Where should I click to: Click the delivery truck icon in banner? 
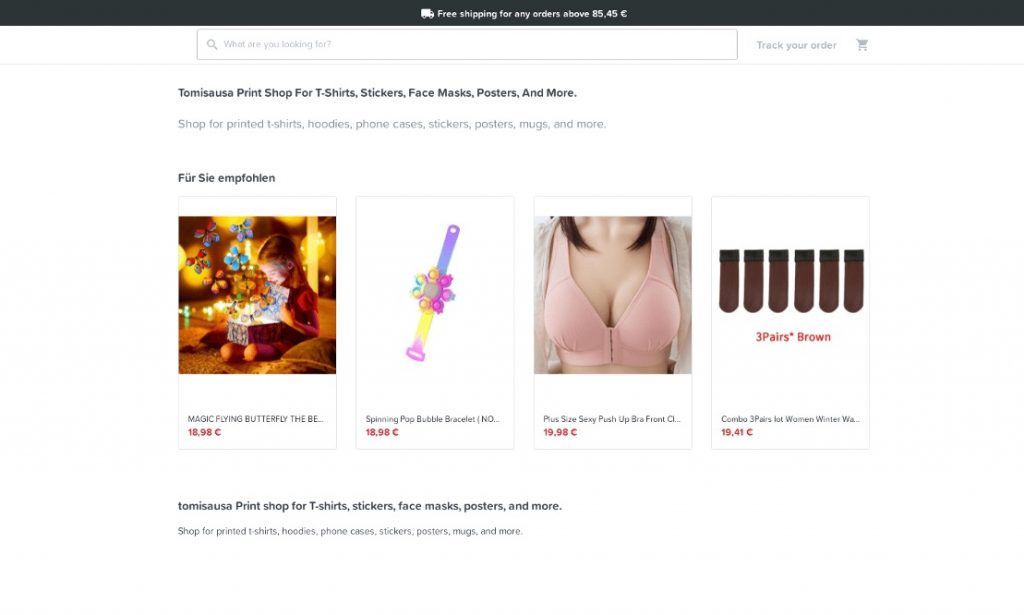point(427,14)
